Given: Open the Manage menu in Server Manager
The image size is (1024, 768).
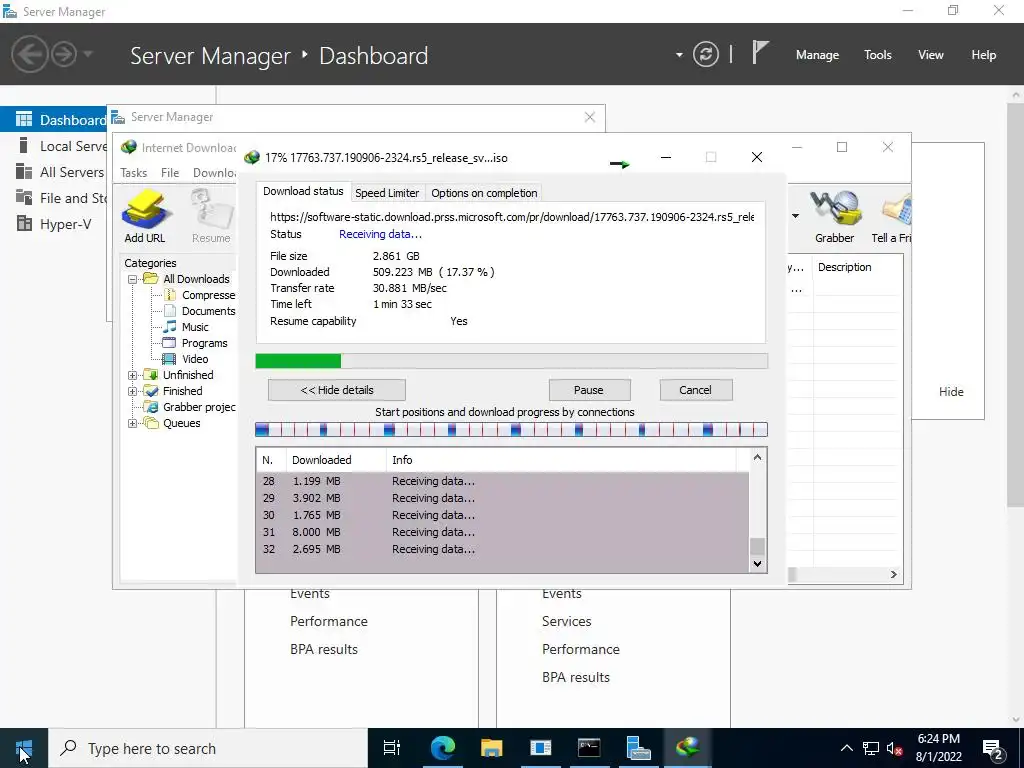Looking at the screenshot, I should pyautogui.click(x=817, y=55).
